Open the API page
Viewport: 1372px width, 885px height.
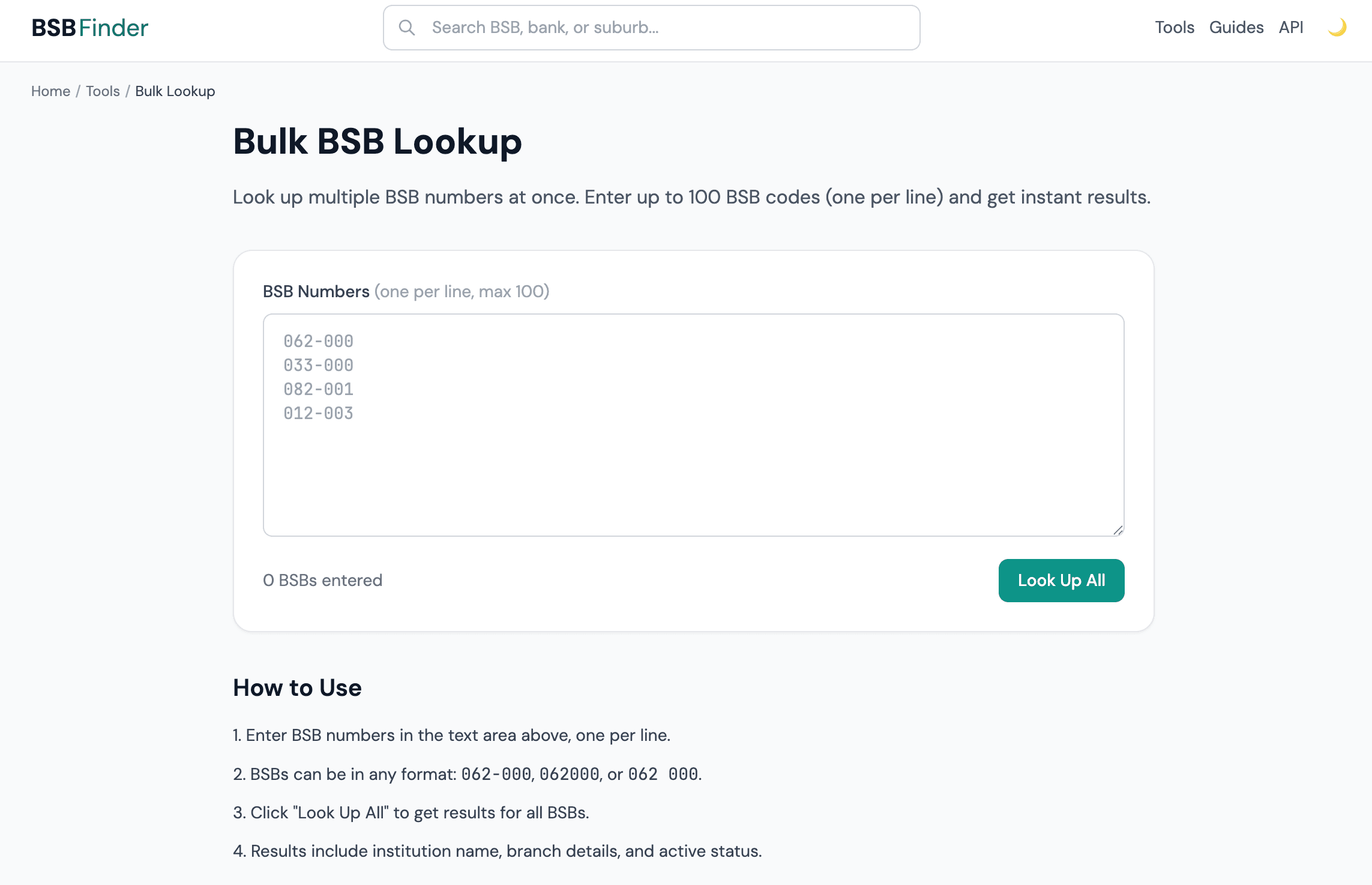tap(1290, 27)
